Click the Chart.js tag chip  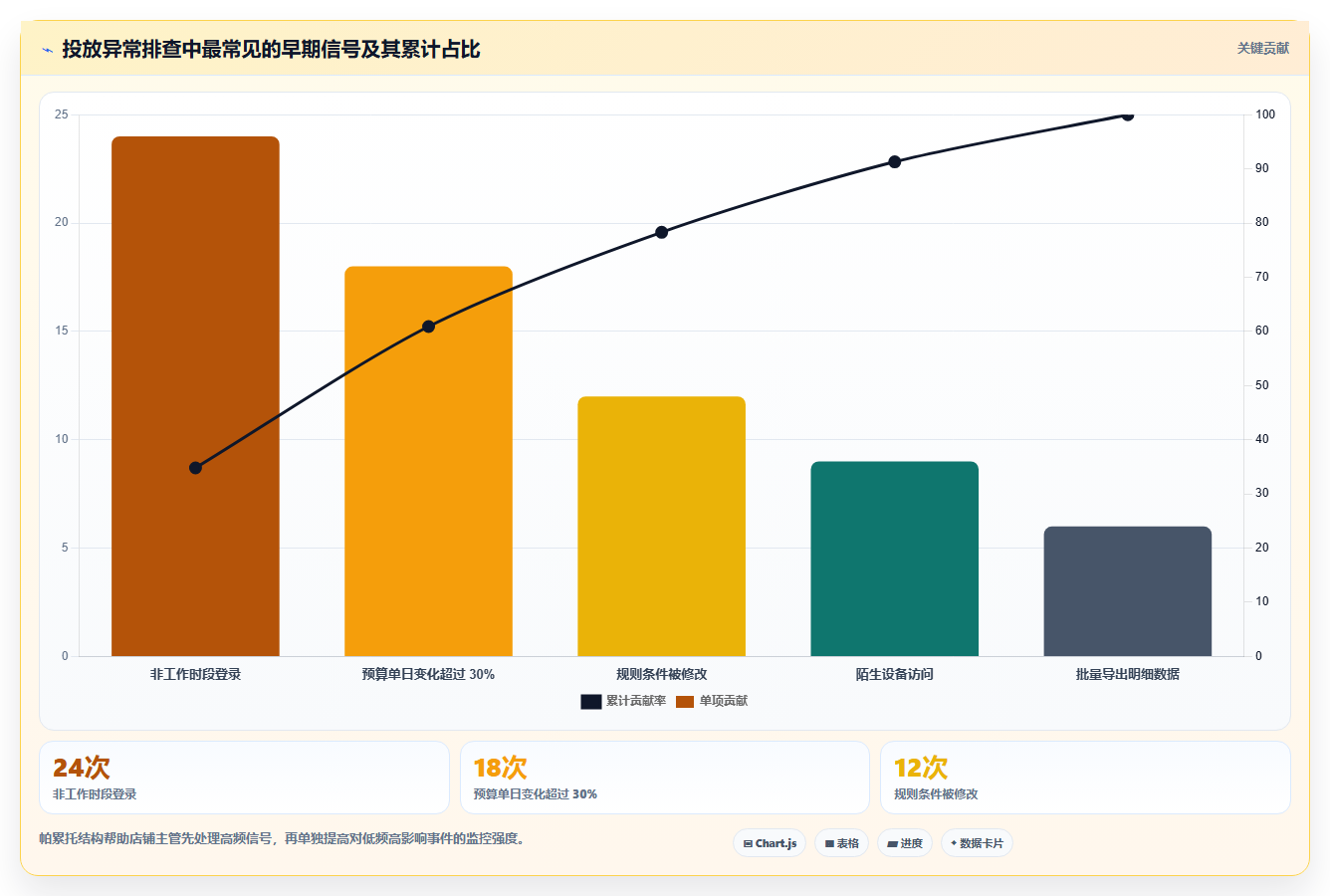[x=770, y=843]
